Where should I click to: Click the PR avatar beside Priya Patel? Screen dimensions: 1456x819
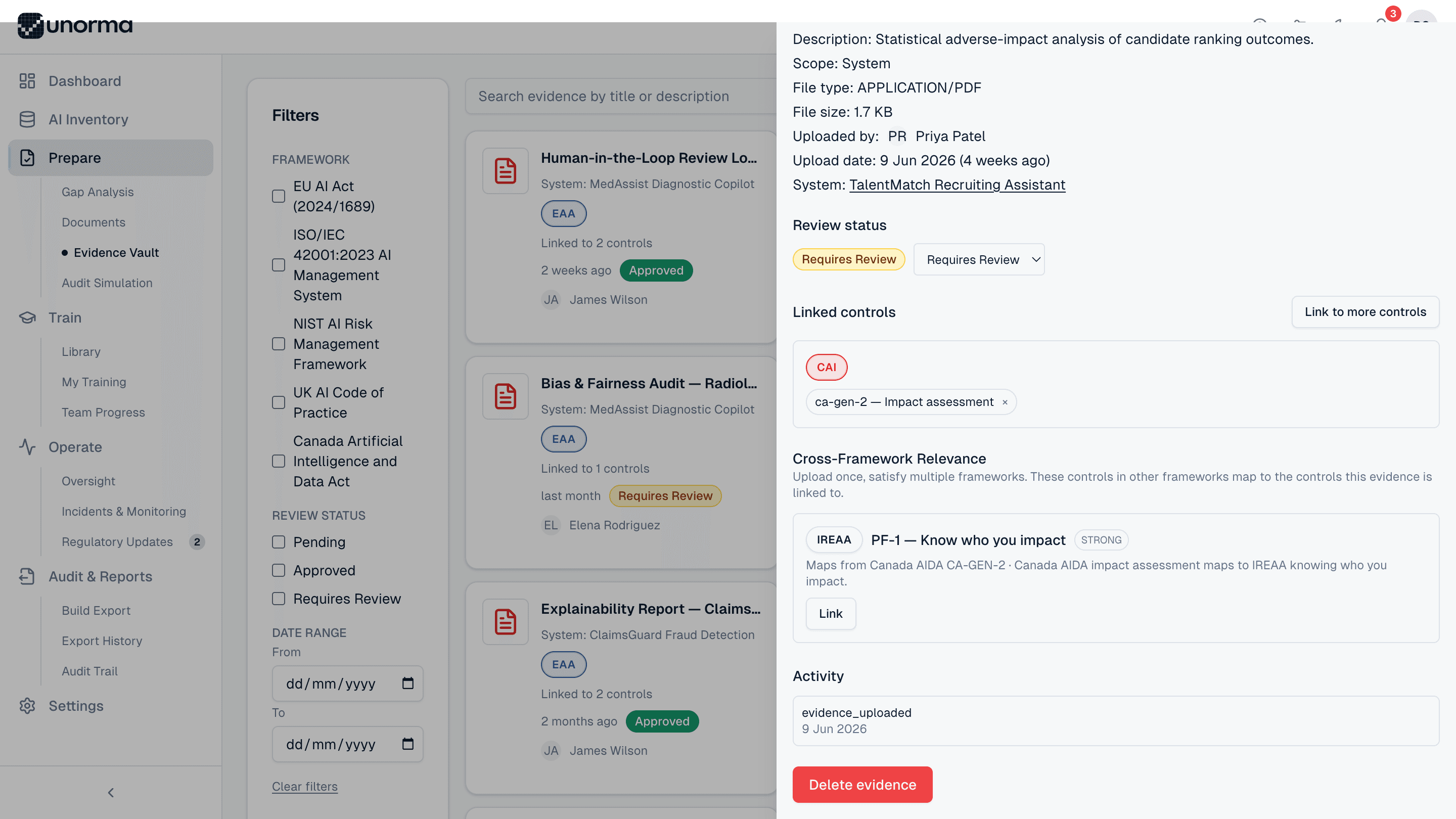pyautogui.click(x=897, y=136)
